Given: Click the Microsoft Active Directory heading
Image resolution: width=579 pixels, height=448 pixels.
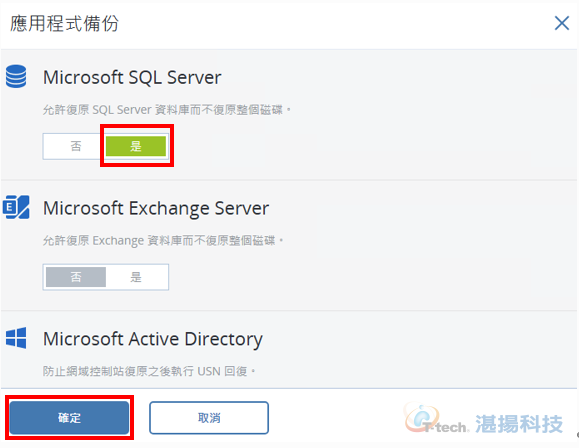Looking at the screenshot, I should point(153,339).
